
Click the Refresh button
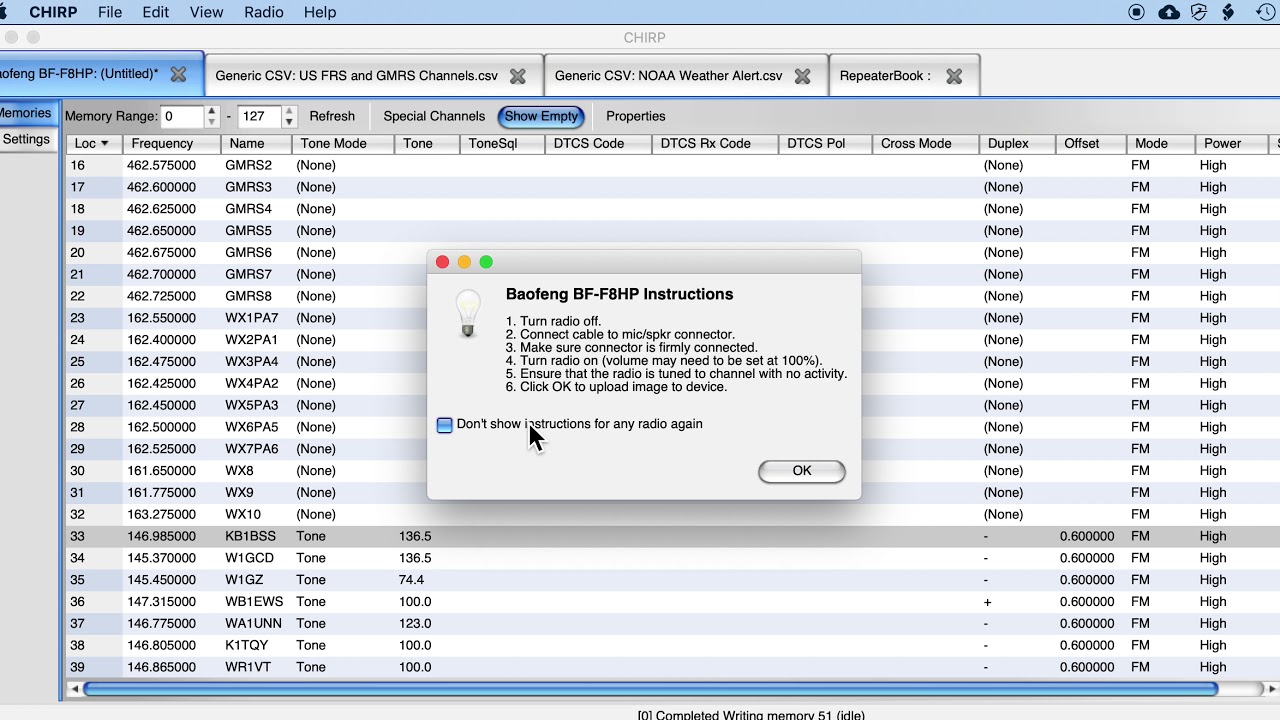pyautogui.click(x=332, y=116)
